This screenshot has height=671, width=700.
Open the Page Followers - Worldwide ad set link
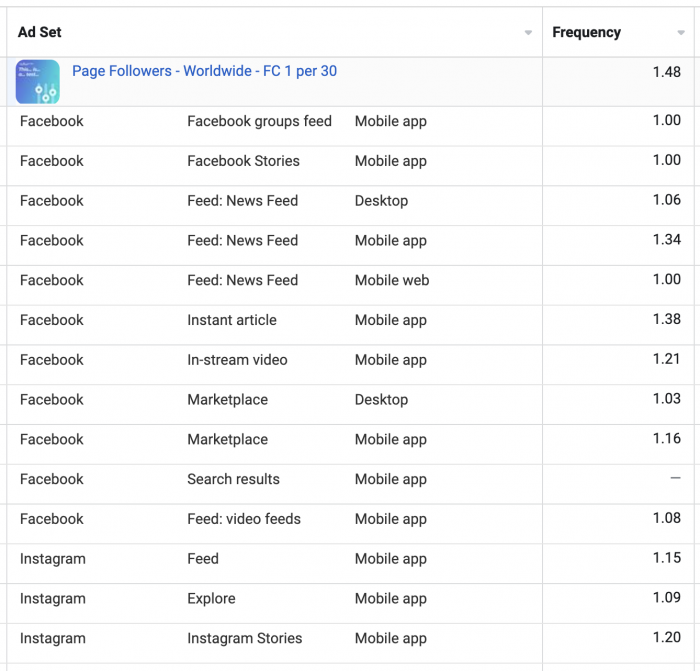coord(204,71)
